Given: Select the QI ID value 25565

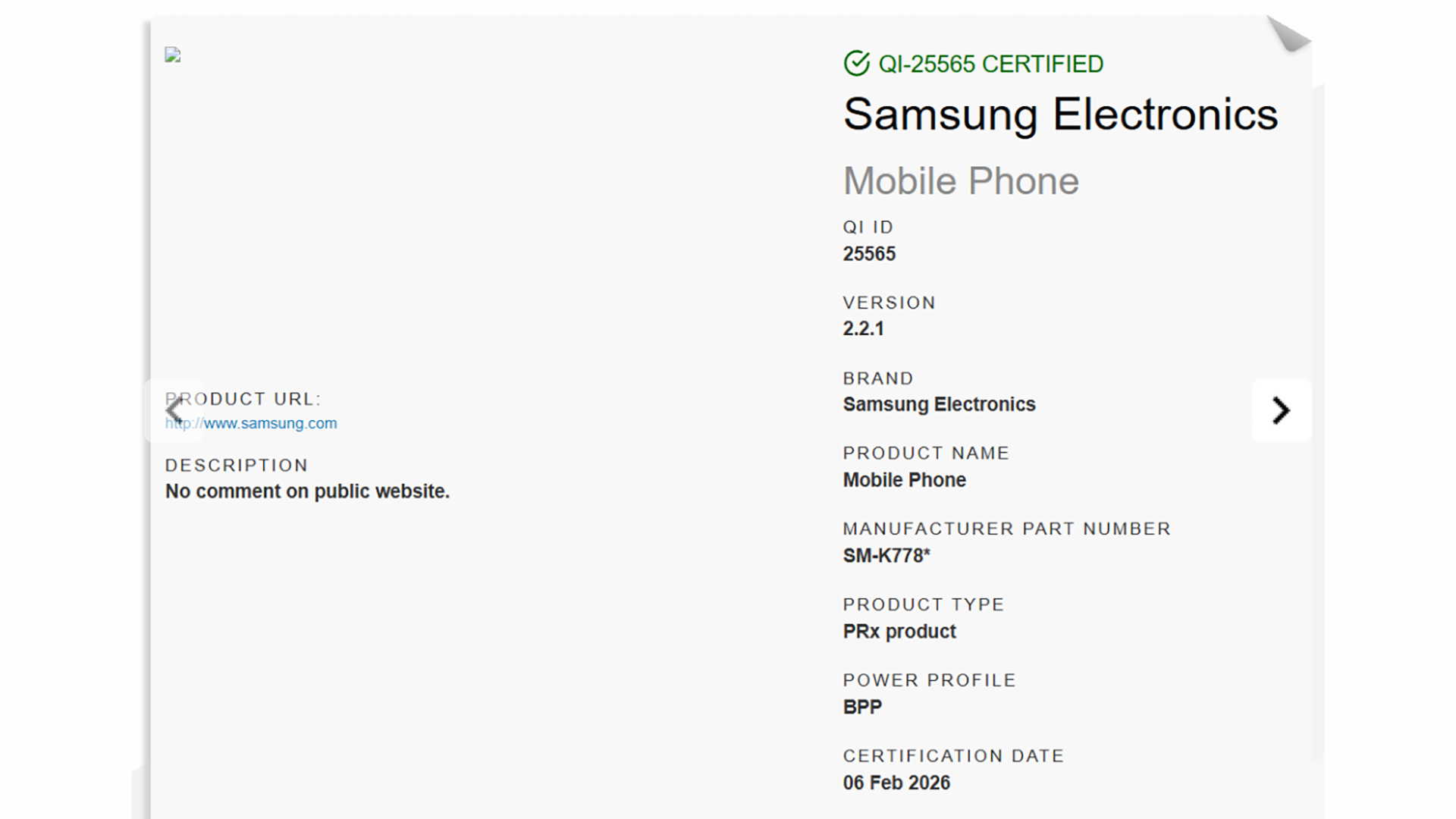Looking at the screenshot, I should click(x=869, y=254).
